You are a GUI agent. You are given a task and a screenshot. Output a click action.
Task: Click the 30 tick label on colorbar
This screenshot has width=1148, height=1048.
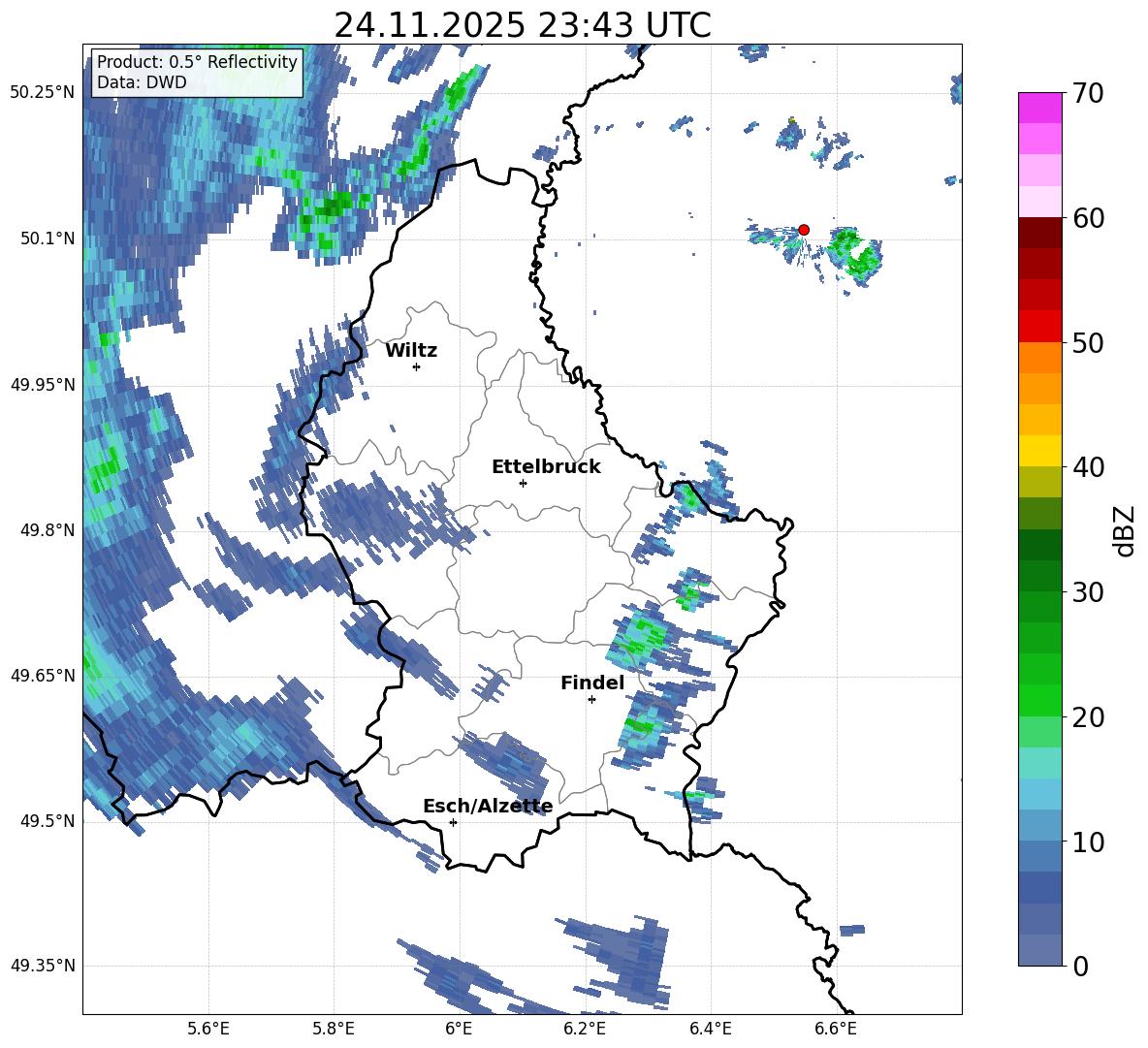(1088, 592)
